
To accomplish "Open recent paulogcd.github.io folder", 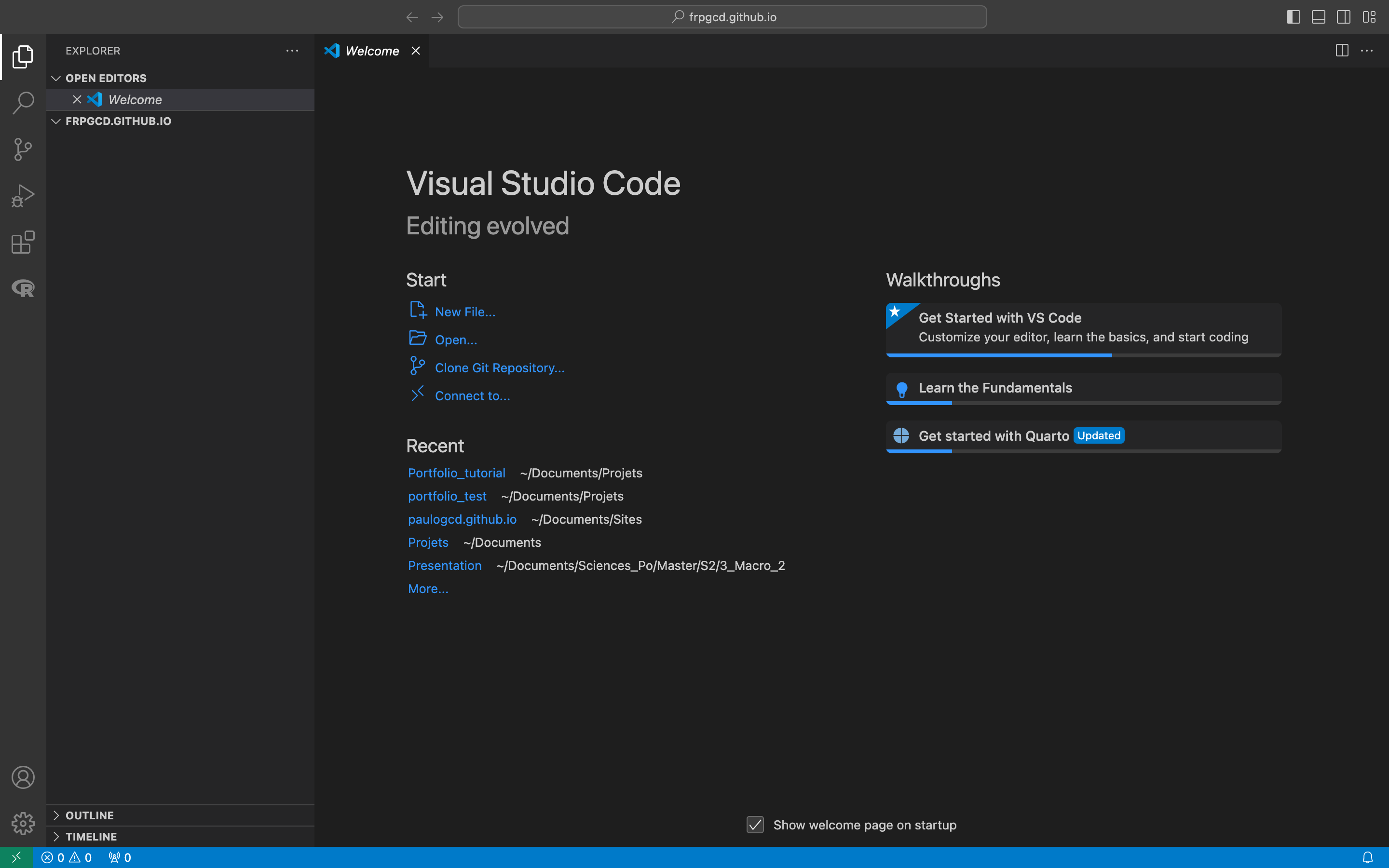I will [462, 519].
